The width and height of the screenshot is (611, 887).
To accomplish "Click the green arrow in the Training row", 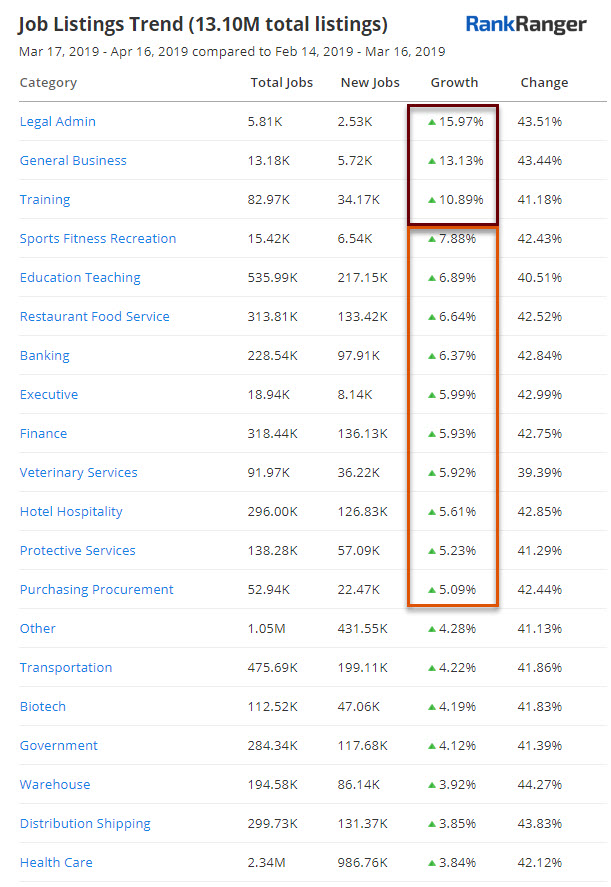I will 431,200.
